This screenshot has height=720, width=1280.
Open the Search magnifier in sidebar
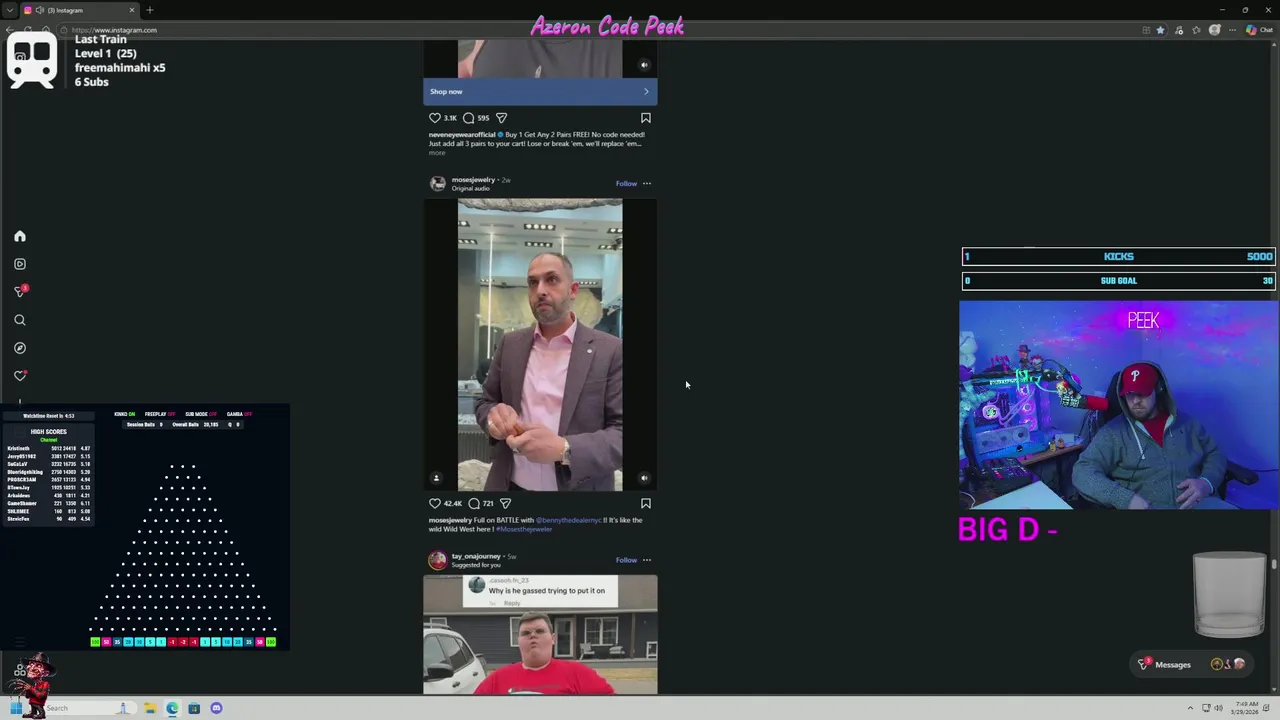pyautogui.click(x=20, y=320)
